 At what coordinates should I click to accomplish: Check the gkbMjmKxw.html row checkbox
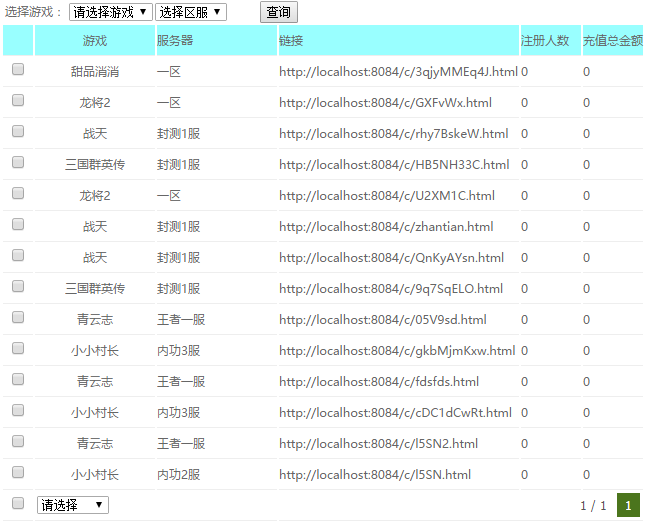point(18,348)
